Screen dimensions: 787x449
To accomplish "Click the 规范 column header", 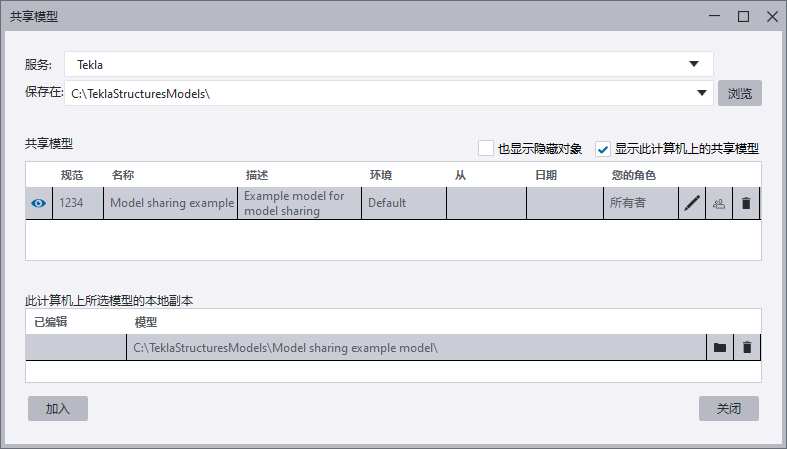I will click(x=72, y=175).
